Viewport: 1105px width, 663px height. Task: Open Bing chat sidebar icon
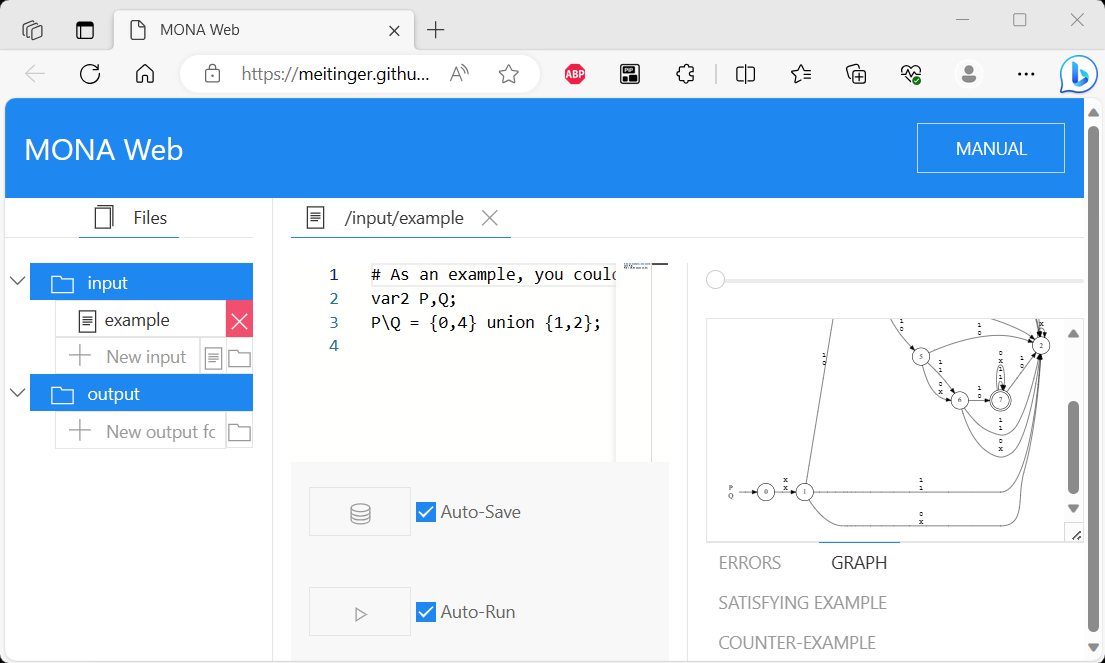(x=1078, y=73)
